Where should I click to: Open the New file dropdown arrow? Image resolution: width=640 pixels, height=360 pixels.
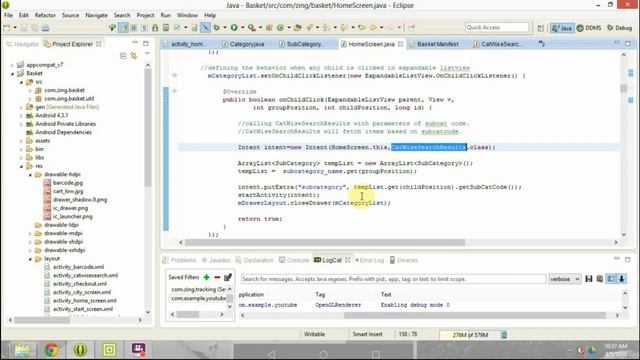pos(15,28)
